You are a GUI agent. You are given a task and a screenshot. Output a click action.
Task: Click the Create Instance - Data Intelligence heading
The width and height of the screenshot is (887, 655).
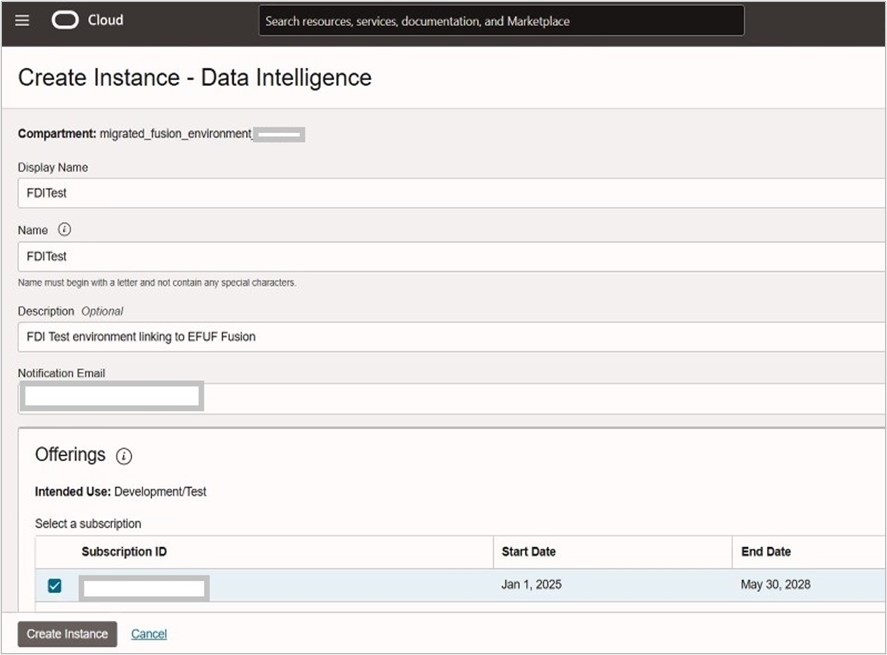[x=195, y=78]
